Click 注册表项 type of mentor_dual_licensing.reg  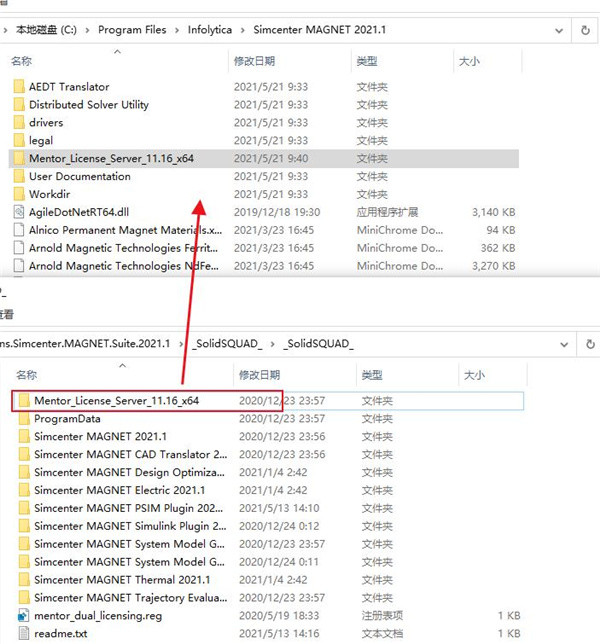pyautogui.click(x=382, y=616)
